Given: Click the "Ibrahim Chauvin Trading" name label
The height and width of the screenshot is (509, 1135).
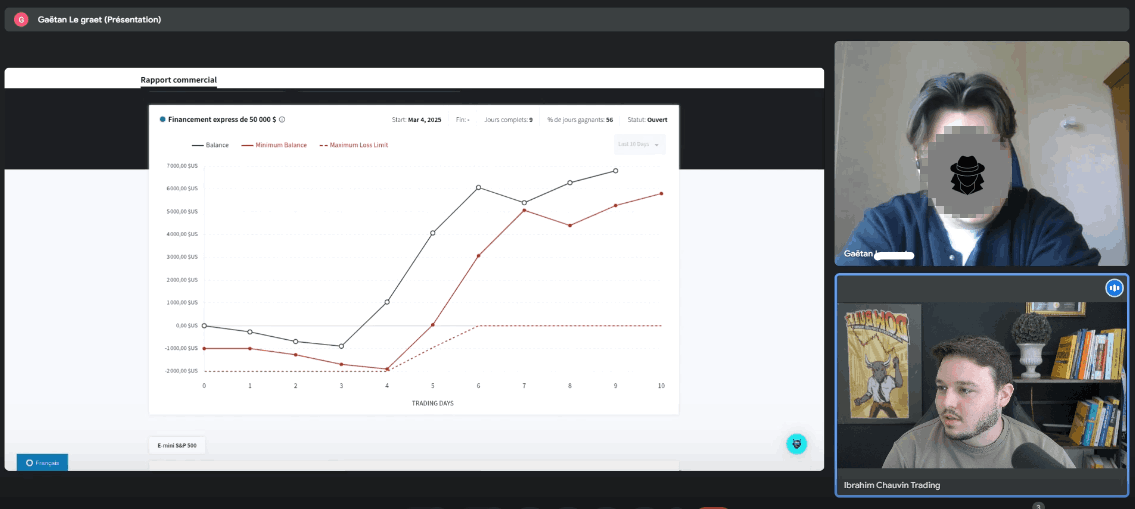Looking at the screenshot, I should click(x=892, y=485).
